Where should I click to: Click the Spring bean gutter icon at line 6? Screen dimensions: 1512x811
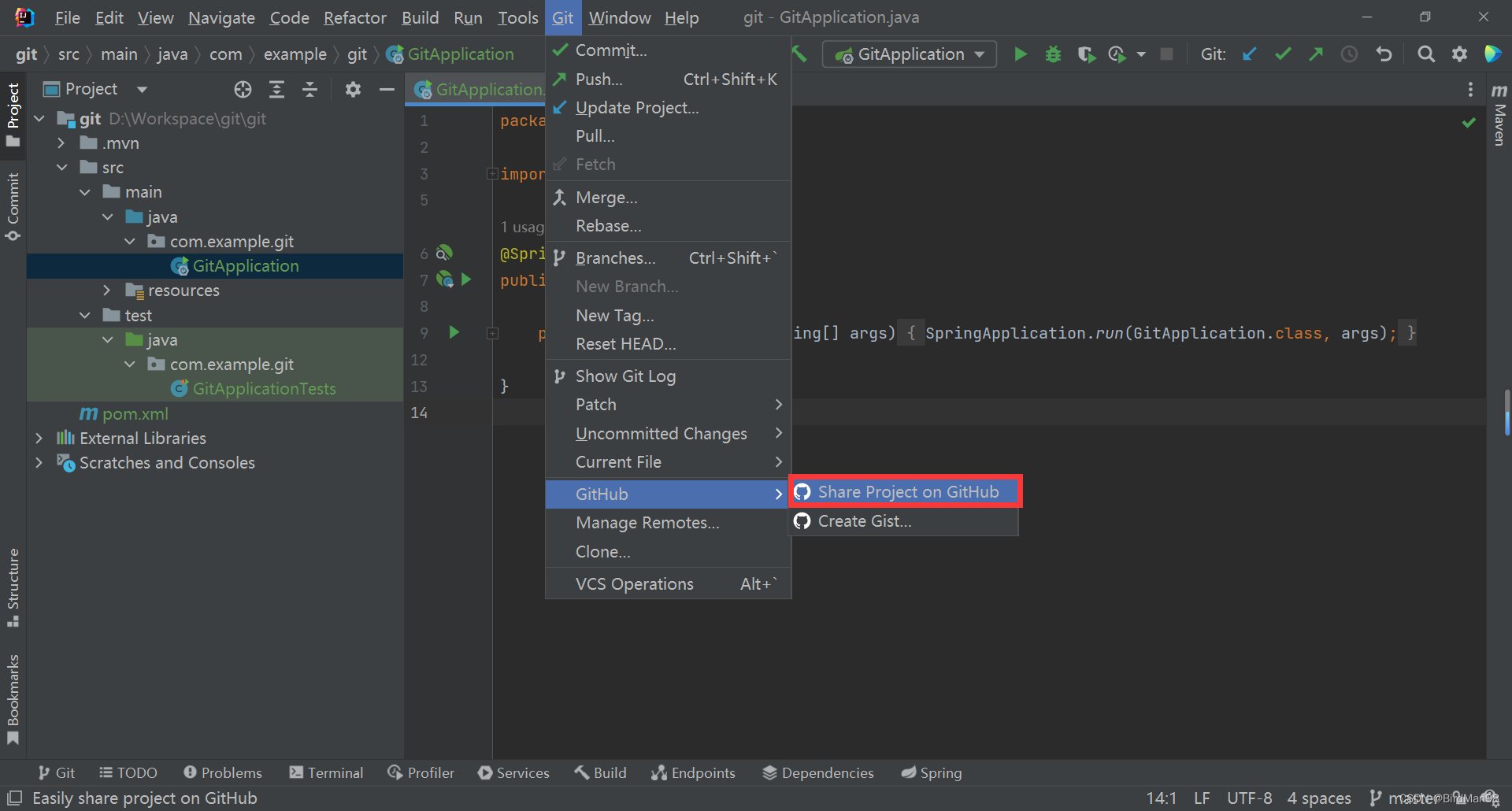(x=445, y=253)
